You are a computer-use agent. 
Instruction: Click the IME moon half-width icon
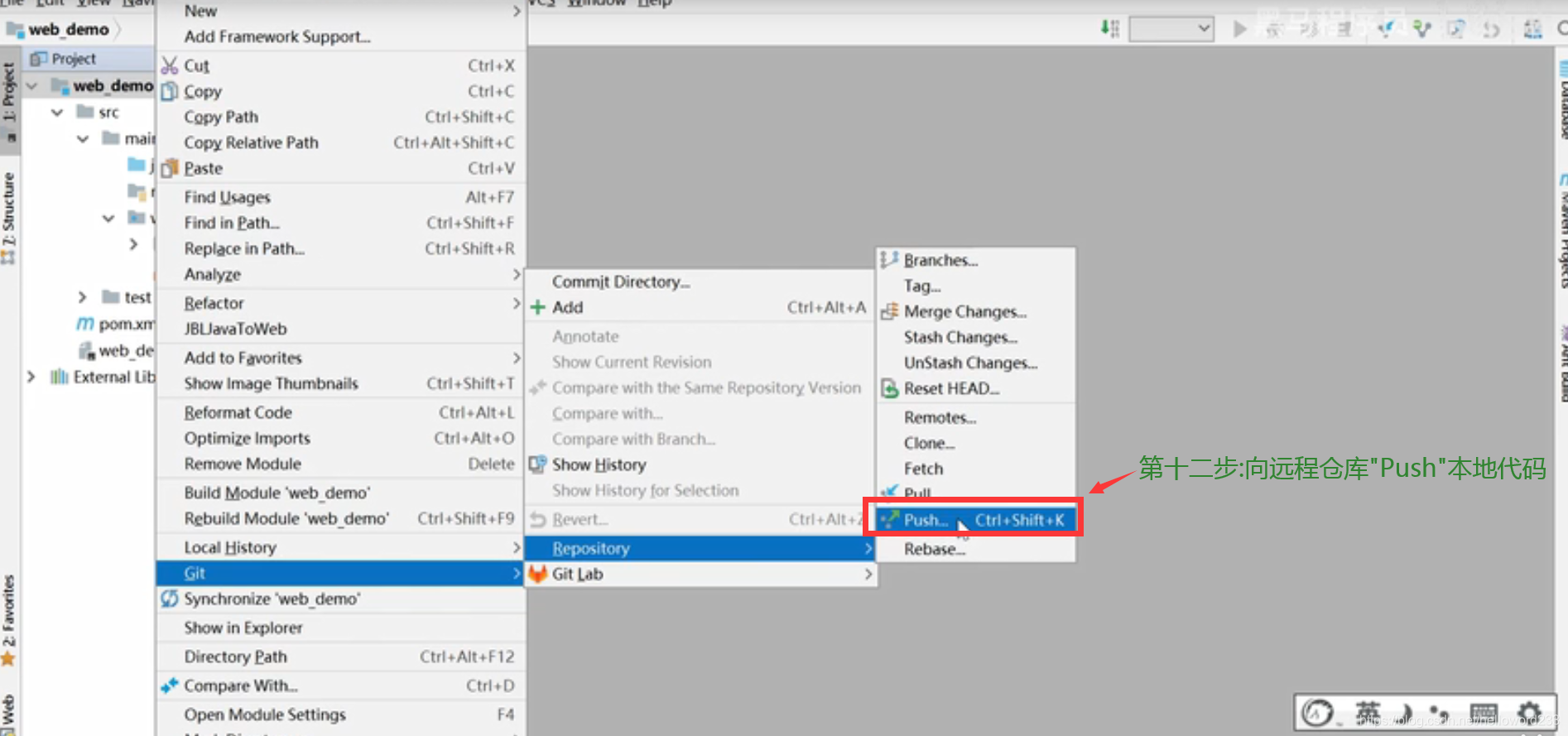tap(1407, 712)
